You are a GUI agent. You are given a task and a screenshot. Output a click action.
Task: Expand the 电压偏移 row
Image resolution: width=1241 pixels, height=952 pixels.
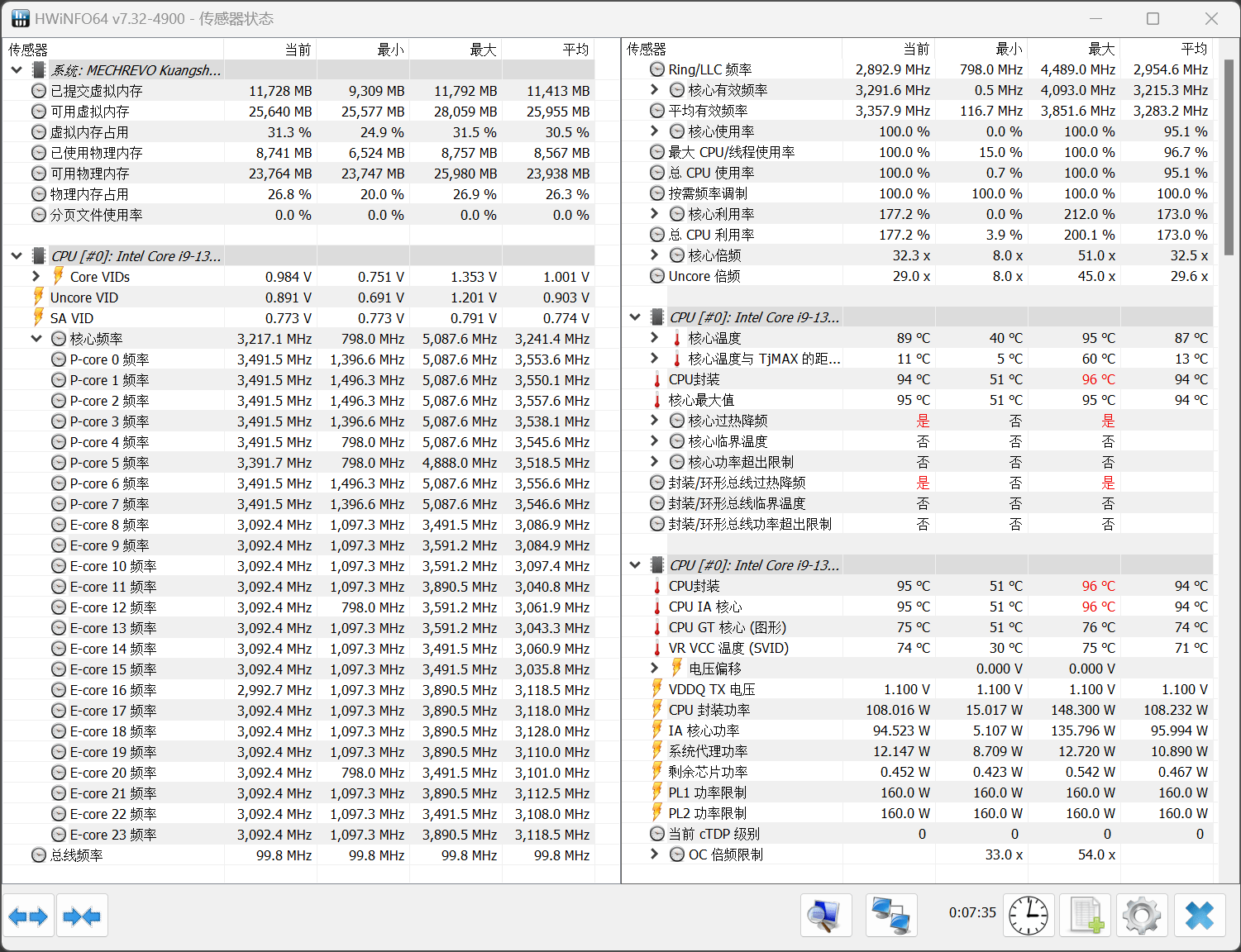655,669
